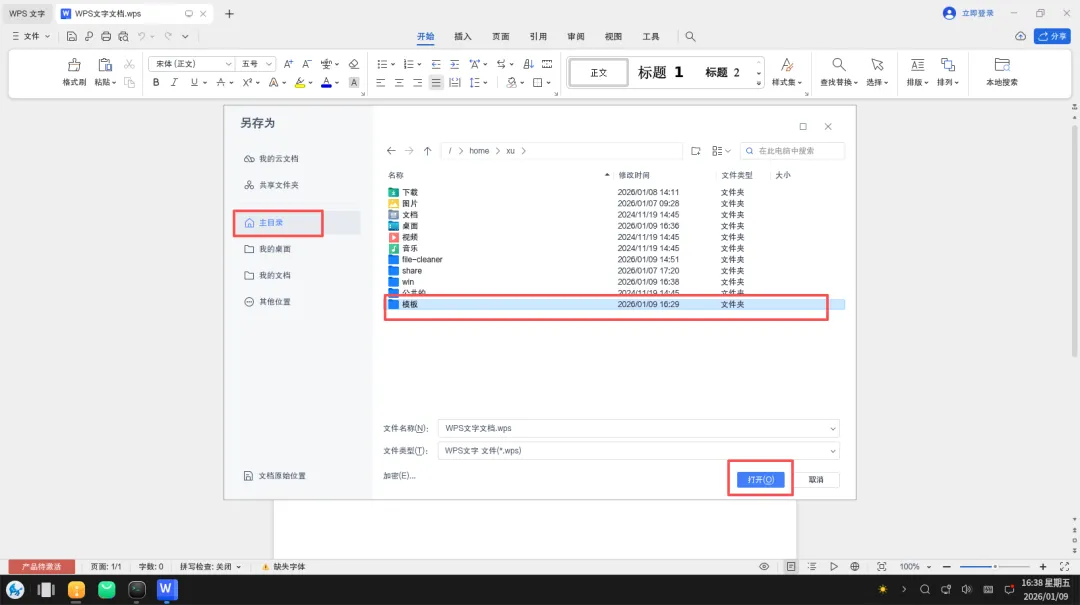Image resolution: width=1080 pixels, height=605 pixels.
Task: Switch to the 插入 ribbon tab
Action: 463,37
